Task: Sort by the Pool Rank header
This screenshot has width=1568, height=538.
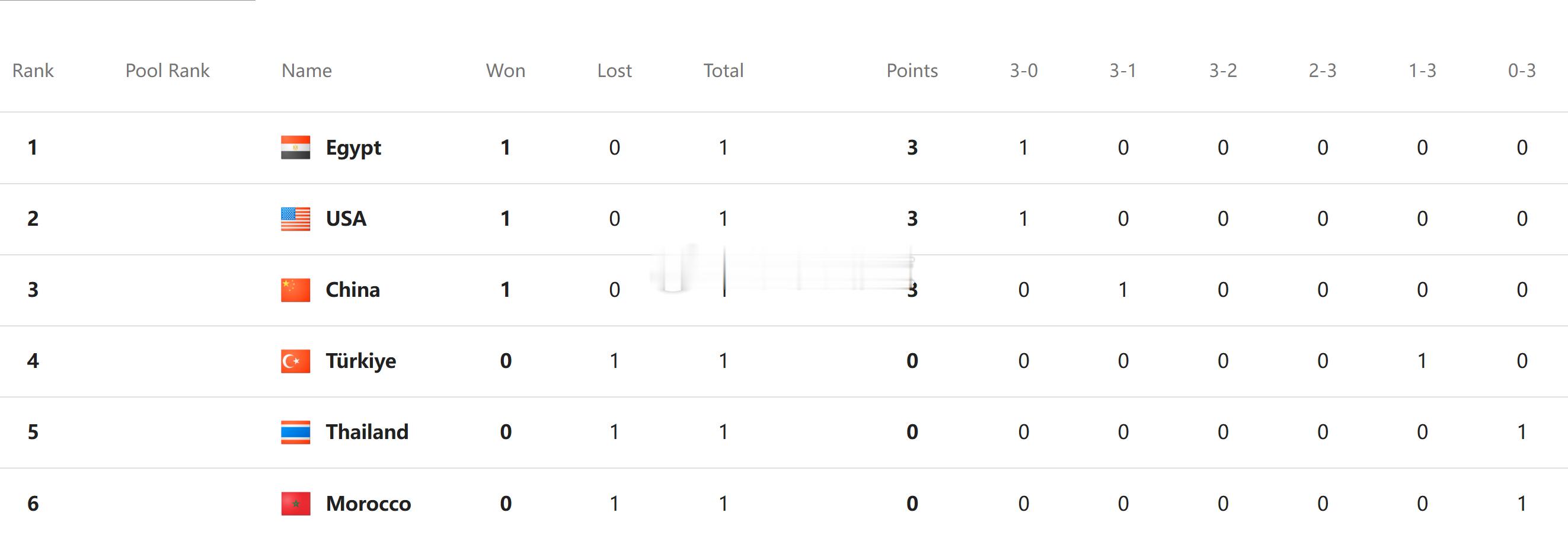Action: [167, 71]
